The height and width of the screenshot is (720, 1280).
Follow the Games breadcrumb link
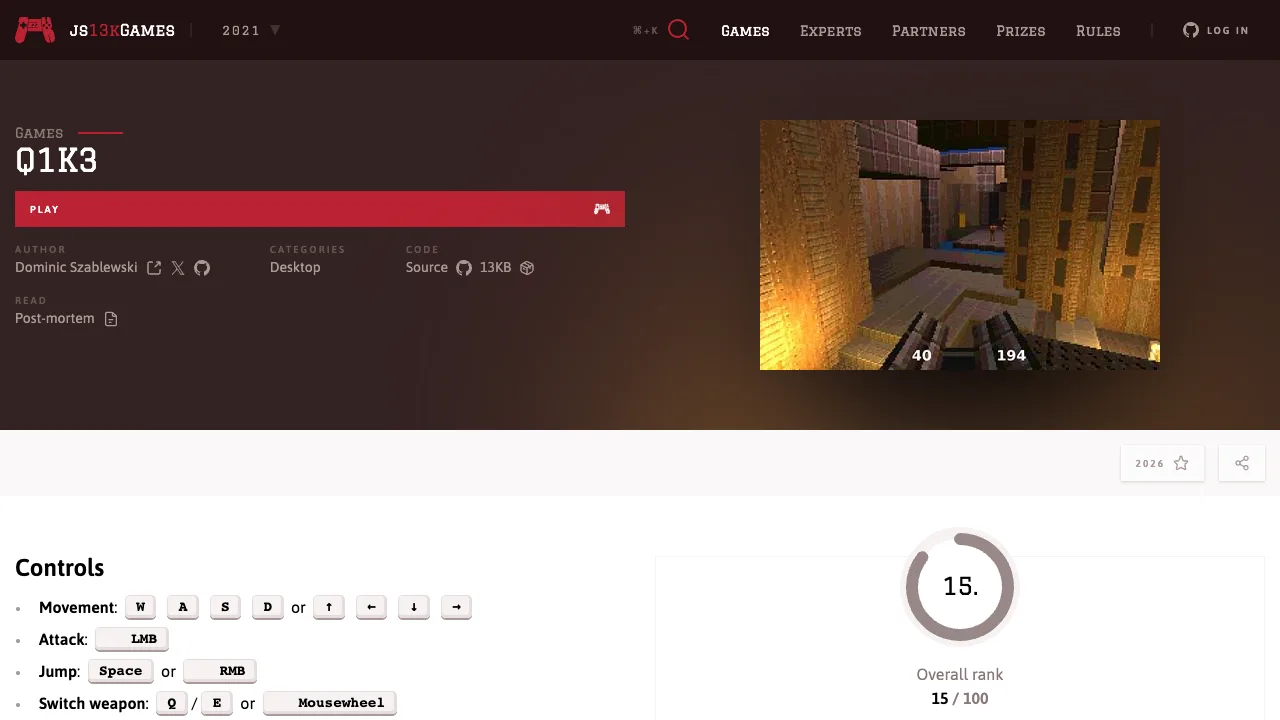(39, 133)
